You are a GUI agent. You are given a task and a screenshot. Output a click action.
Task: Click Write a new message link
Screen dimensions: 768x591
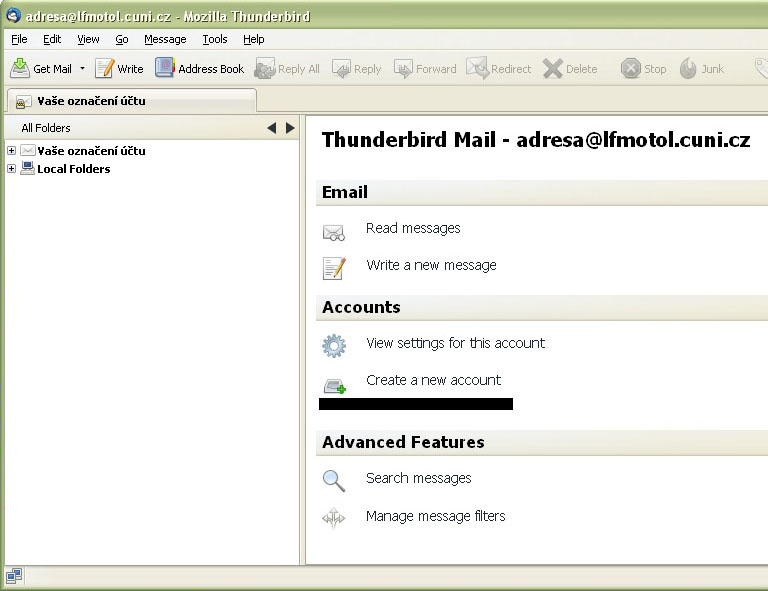pyautogui.click(x=431, y=265)
